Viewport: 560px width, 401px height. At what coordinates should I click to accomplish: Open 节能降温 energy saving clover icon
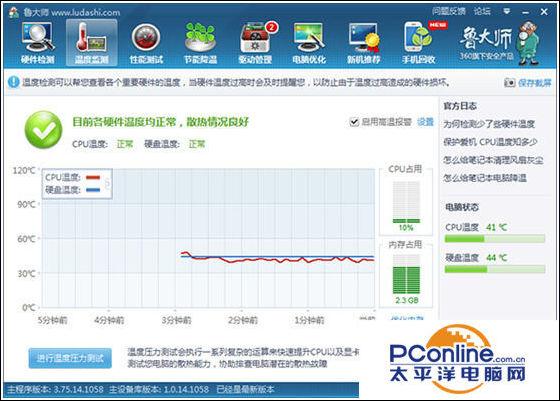coord(200,43)
